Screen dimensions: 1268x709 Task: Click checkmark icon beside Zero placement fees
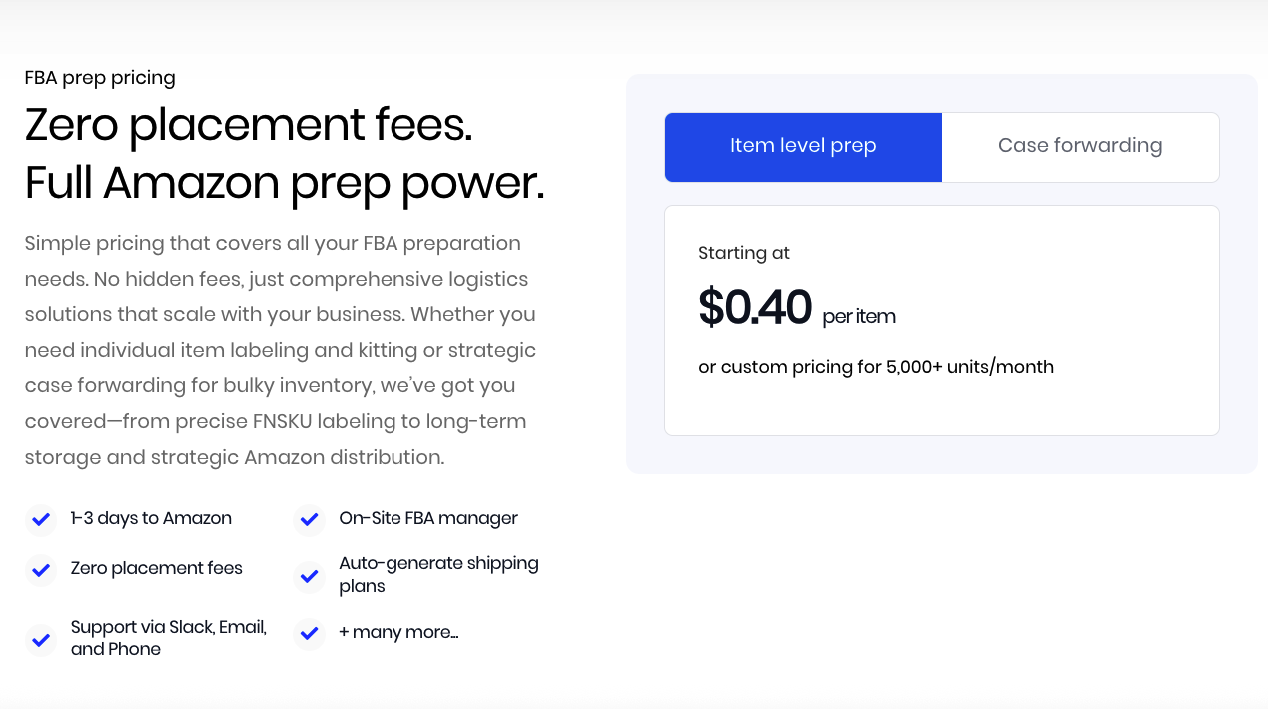[x=41, y=569]
